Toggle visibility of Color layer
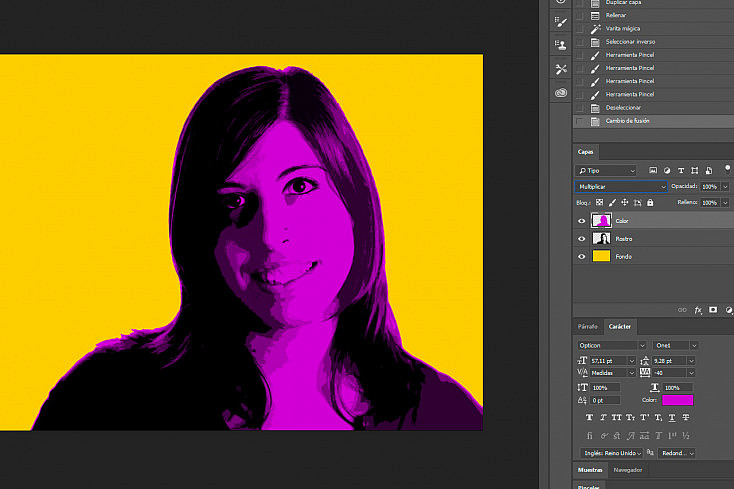This screenshot has width=734, height=489. click(x=582, y=221)
